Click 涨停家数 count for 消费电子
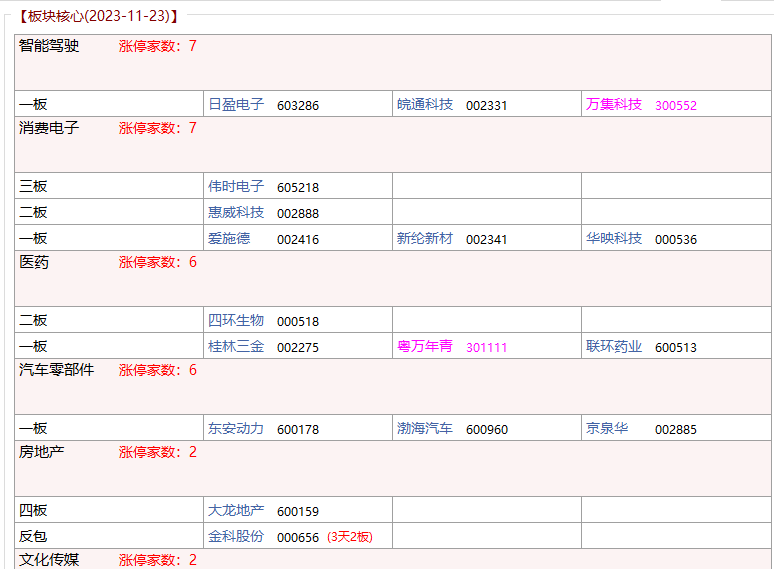This screenshot has width=774, height=569. (157, 128)
